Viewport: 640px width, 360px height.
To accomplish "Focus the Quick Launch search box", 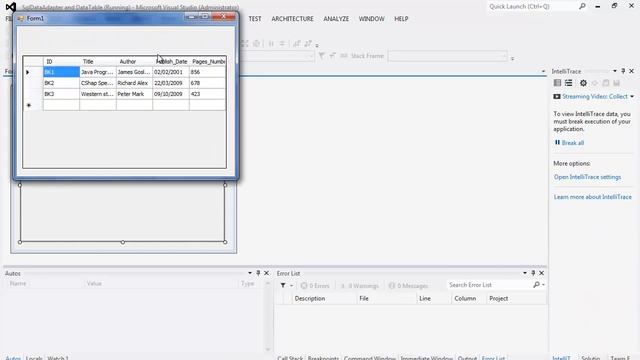I will (532, 7).
